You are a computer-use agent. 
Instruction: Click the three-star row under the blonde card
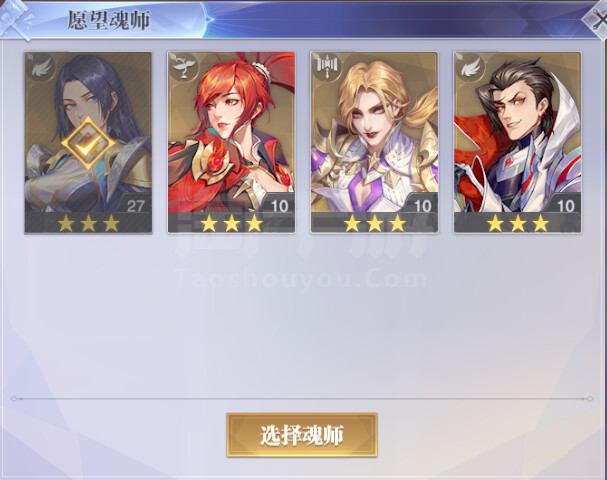point(374,223)
